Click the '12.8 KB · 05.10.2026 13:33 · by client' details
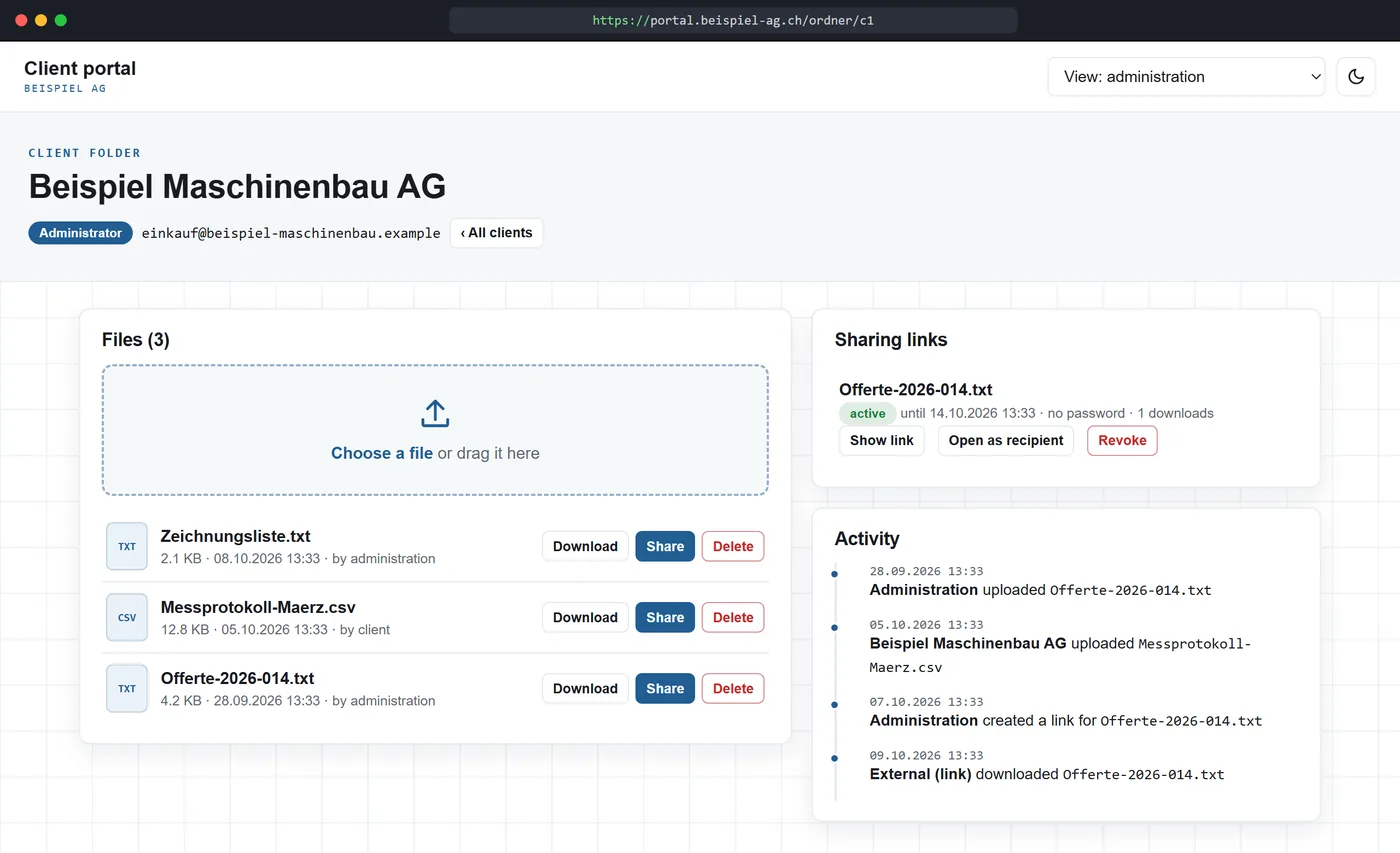This screenshot has width=1400, height=853. tap(275, 630)
